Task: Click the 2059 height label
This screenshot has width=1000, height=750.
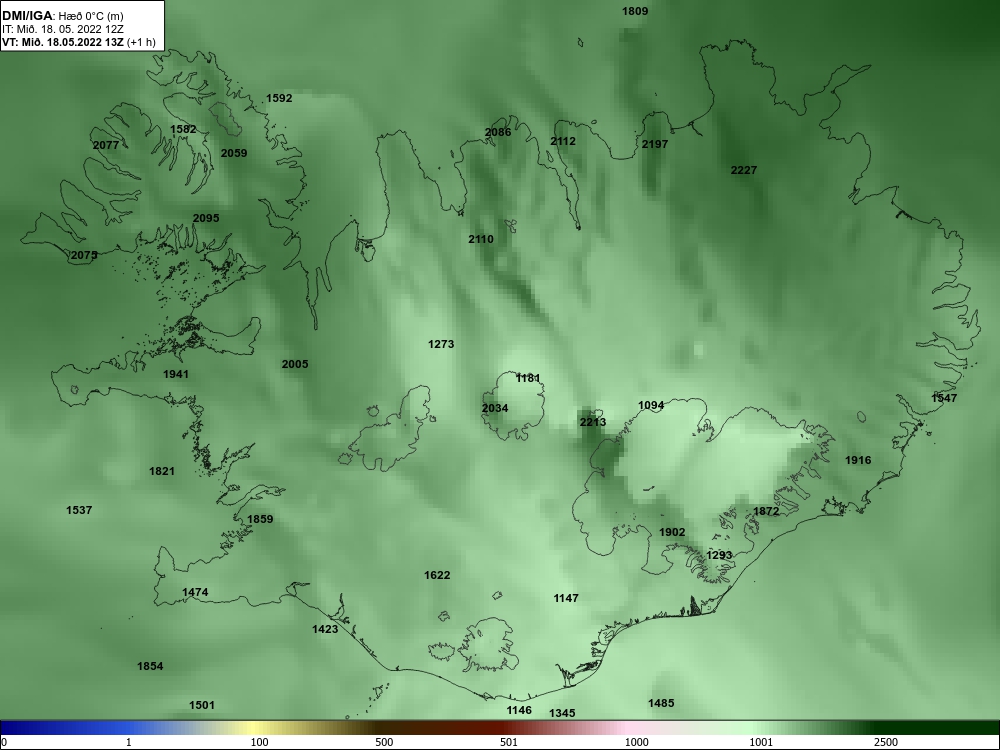Action: pos(233,153)
